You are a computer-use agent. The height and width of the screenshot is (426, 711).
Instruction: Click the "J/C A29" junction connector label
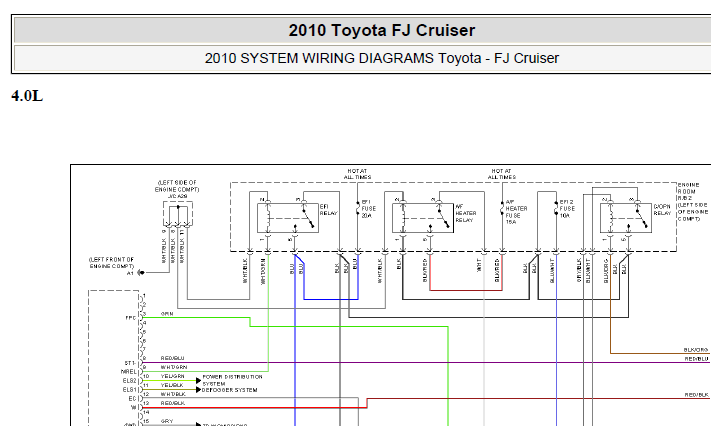tap(177, 196)
